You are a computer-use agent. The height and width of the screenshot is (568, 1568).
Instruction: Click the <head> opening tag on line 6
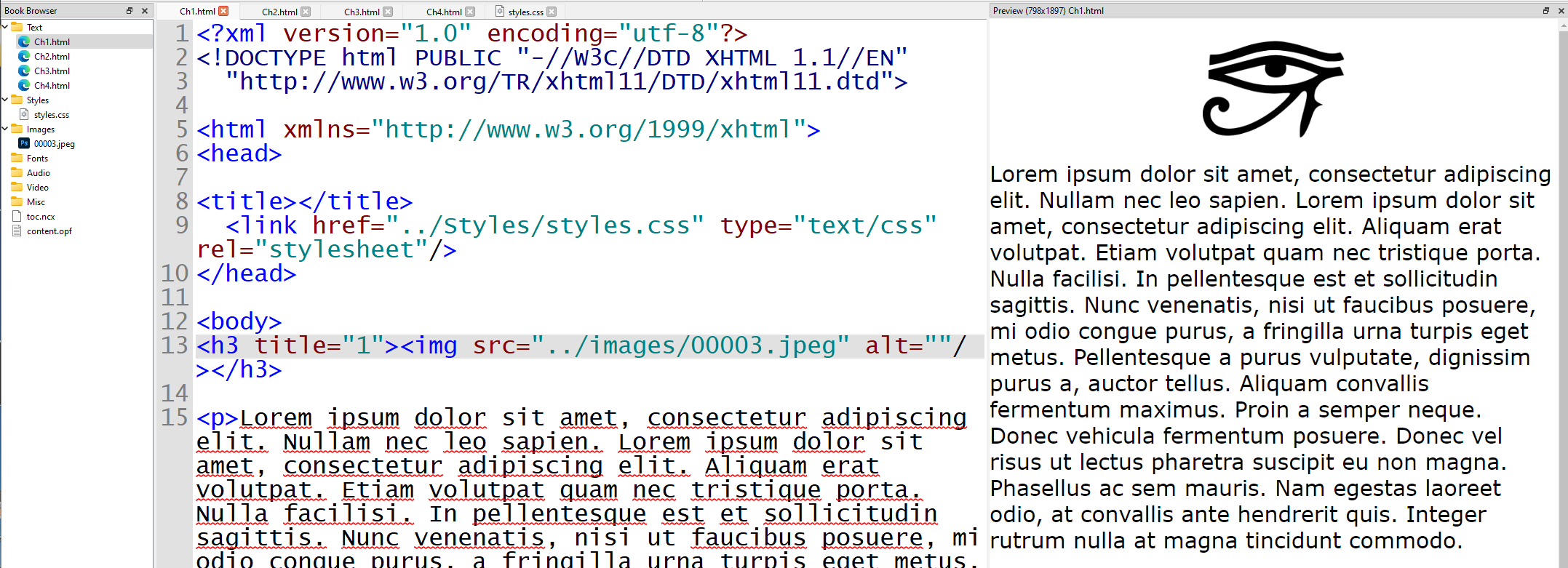click(239, 153)
